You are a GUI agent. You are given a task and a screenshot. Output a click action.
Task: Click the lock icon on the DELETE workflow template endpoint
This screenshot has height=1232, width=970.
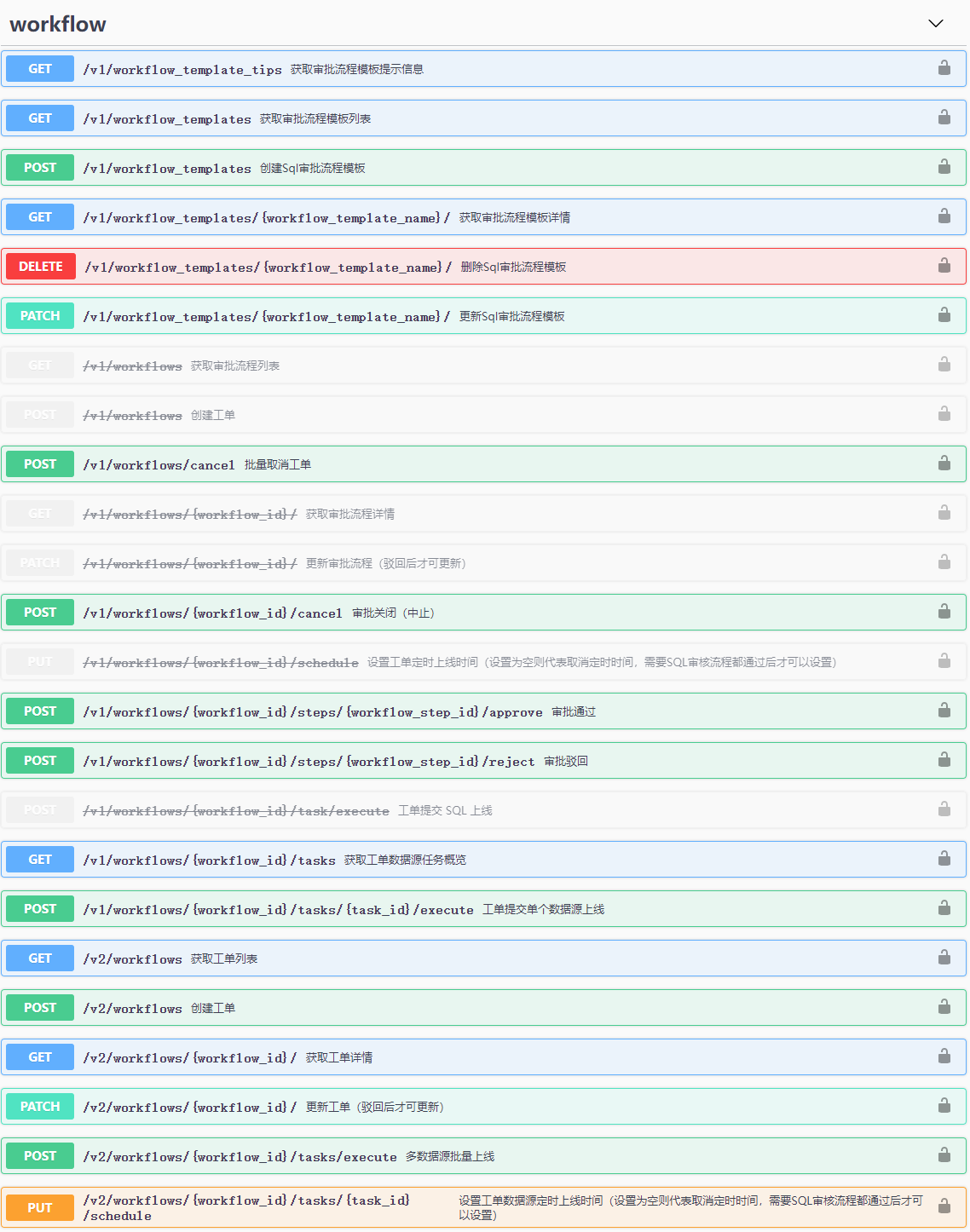944,266
